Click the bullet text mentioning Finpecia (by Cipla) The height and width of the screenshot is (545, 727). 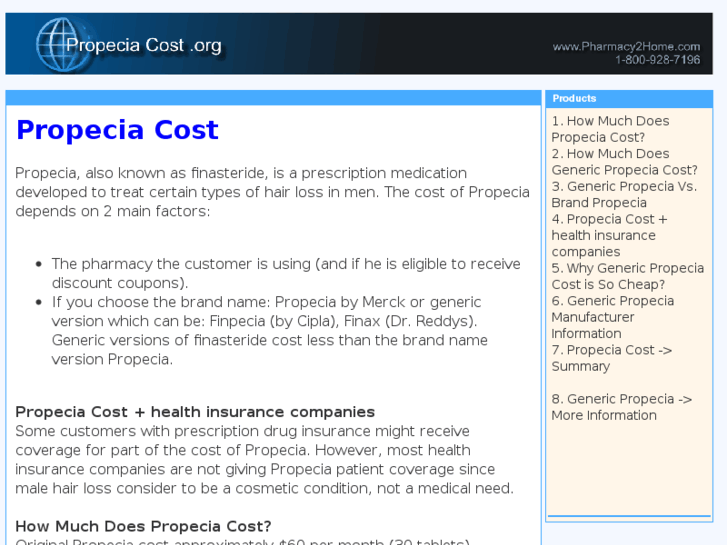pyautogui.click(x=269, y=330)
